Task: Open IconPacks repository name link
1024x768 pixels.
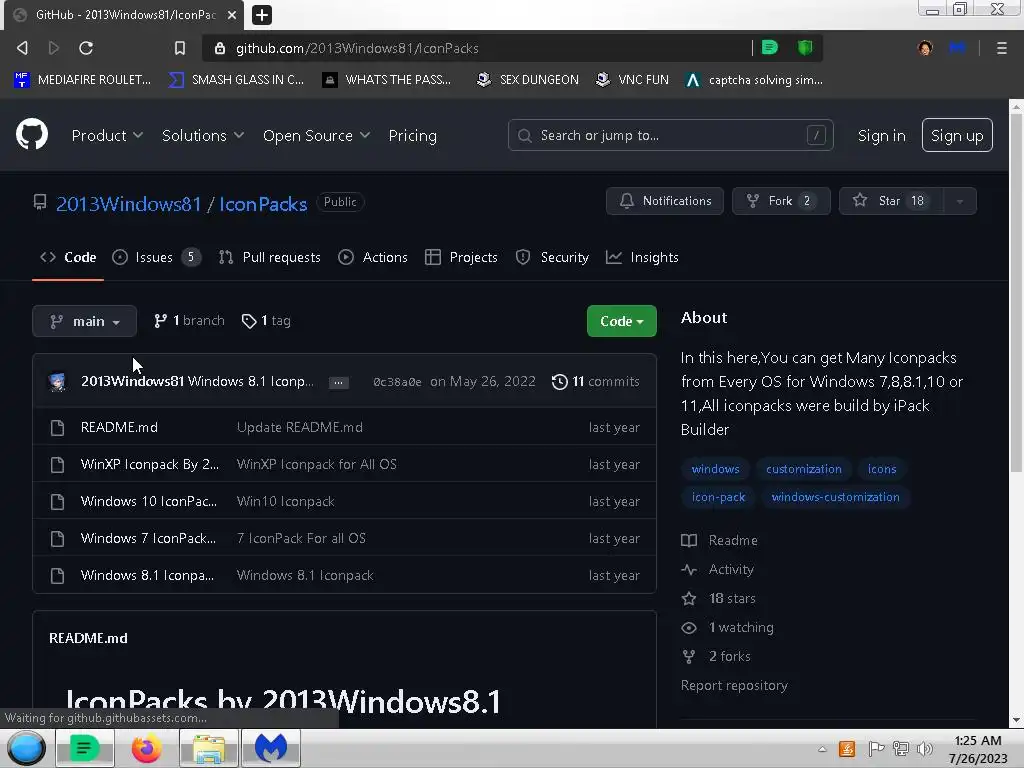Action: pyautogui.click(x=263, y=204)
